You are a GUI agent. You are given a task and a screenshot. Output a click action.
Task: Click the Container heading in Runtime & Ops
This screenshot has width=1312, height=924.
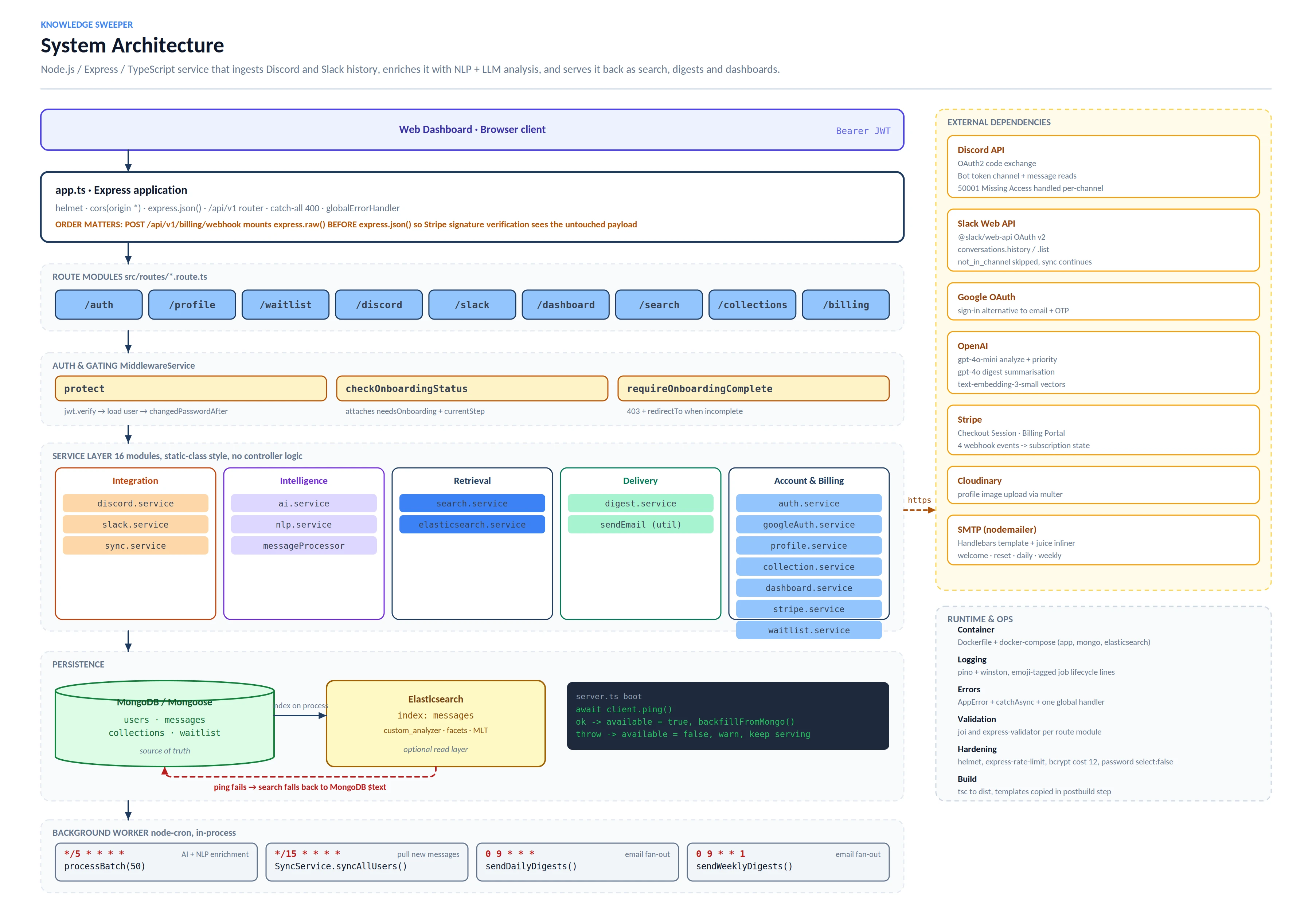976,630
